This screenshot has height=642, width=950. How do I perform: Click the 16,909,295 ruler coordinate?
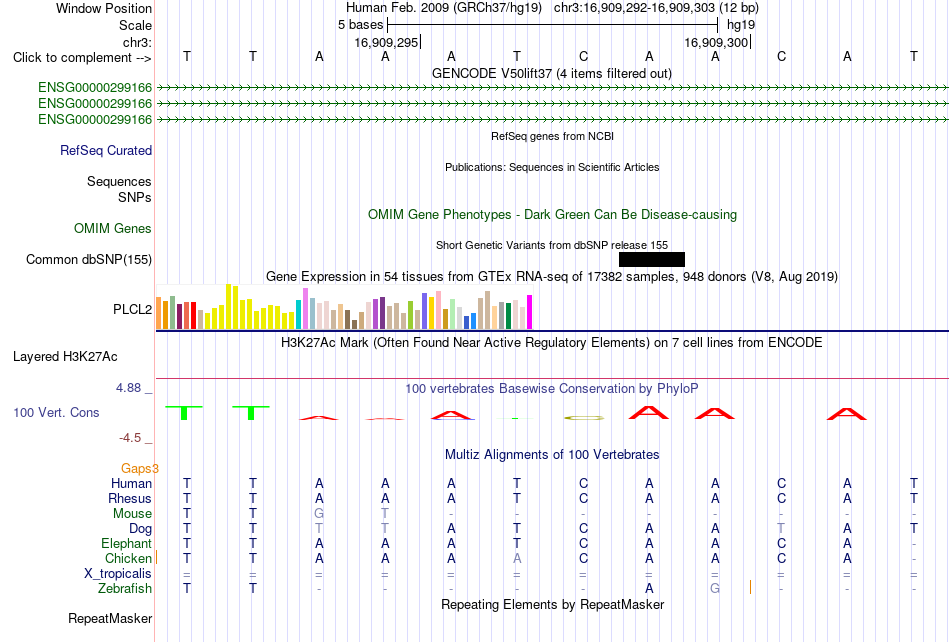coord(387,42)
